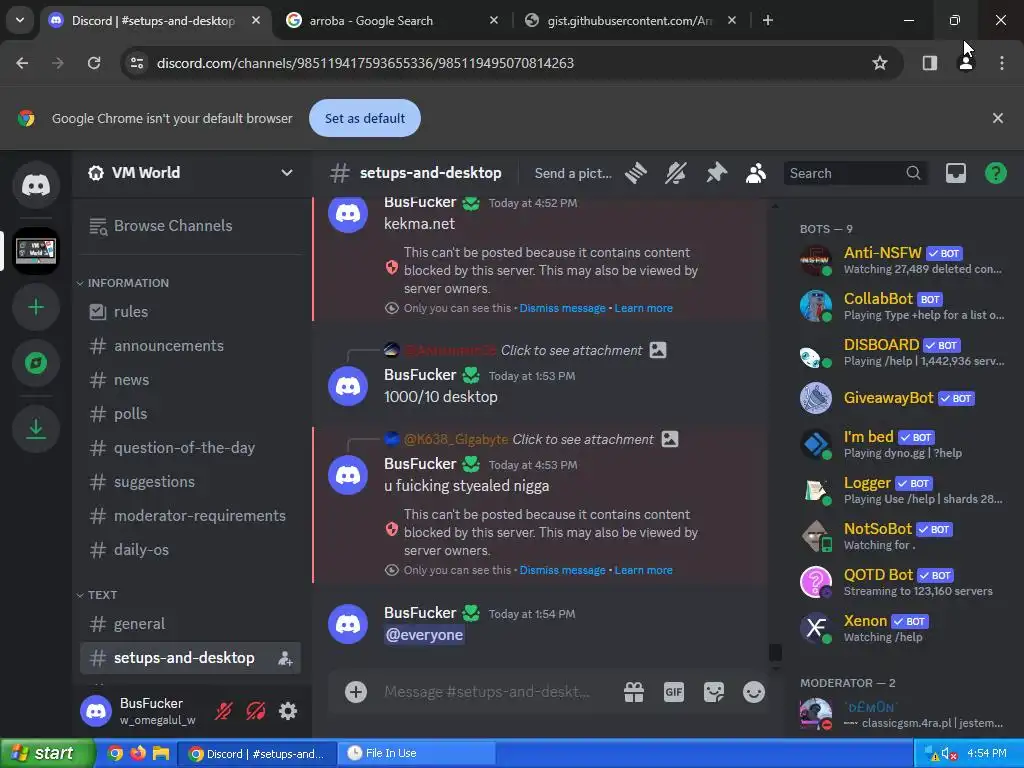This screenshot has width=1024, height=768.
Task: Open Explore Discoverable Servers compass icon
Action: (36, 363)
